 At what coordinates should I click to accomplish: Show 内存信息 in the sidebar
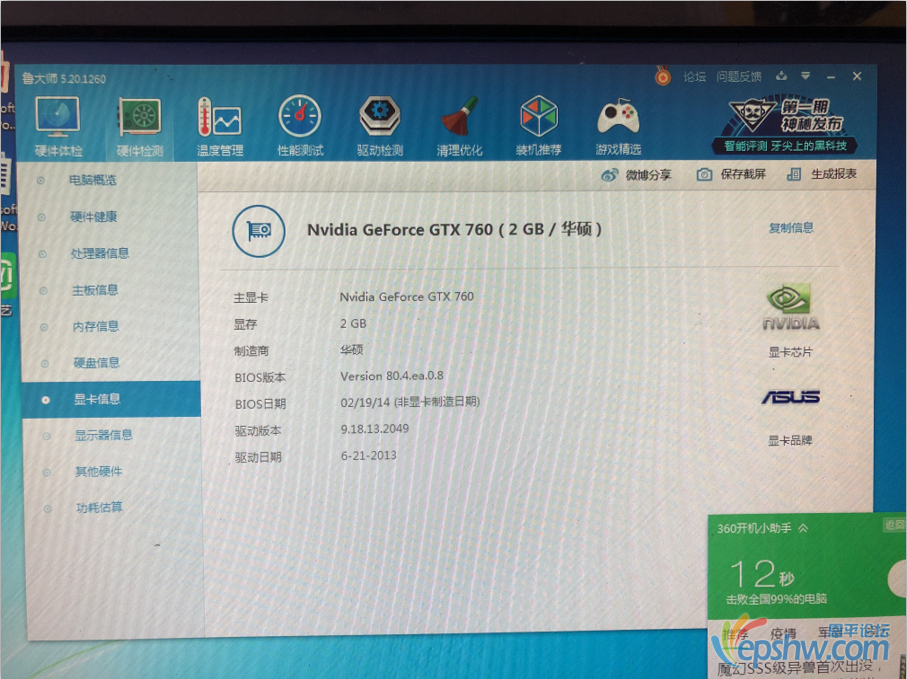(95, 327)
